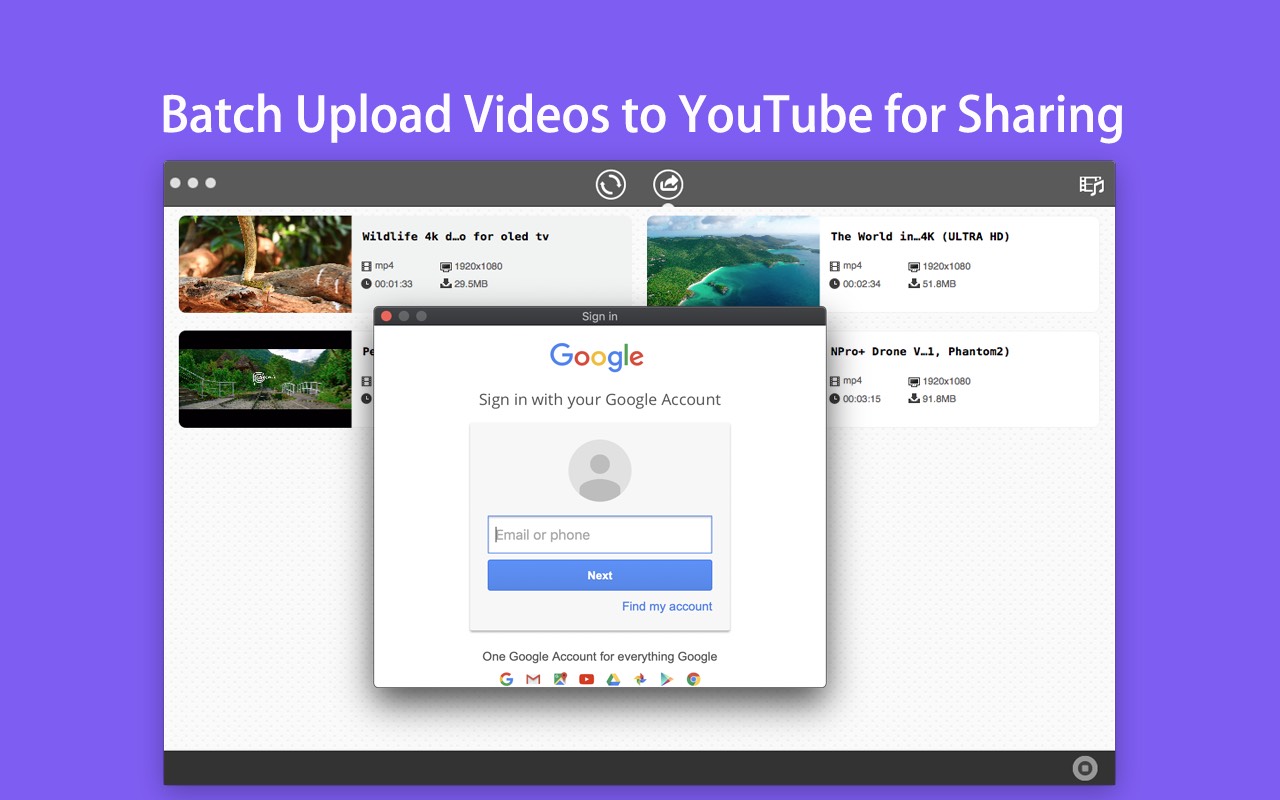Viewport: 1280px width, 800px height.
Task: Click the 00:02:34 duration text
Action: [862, 284]
